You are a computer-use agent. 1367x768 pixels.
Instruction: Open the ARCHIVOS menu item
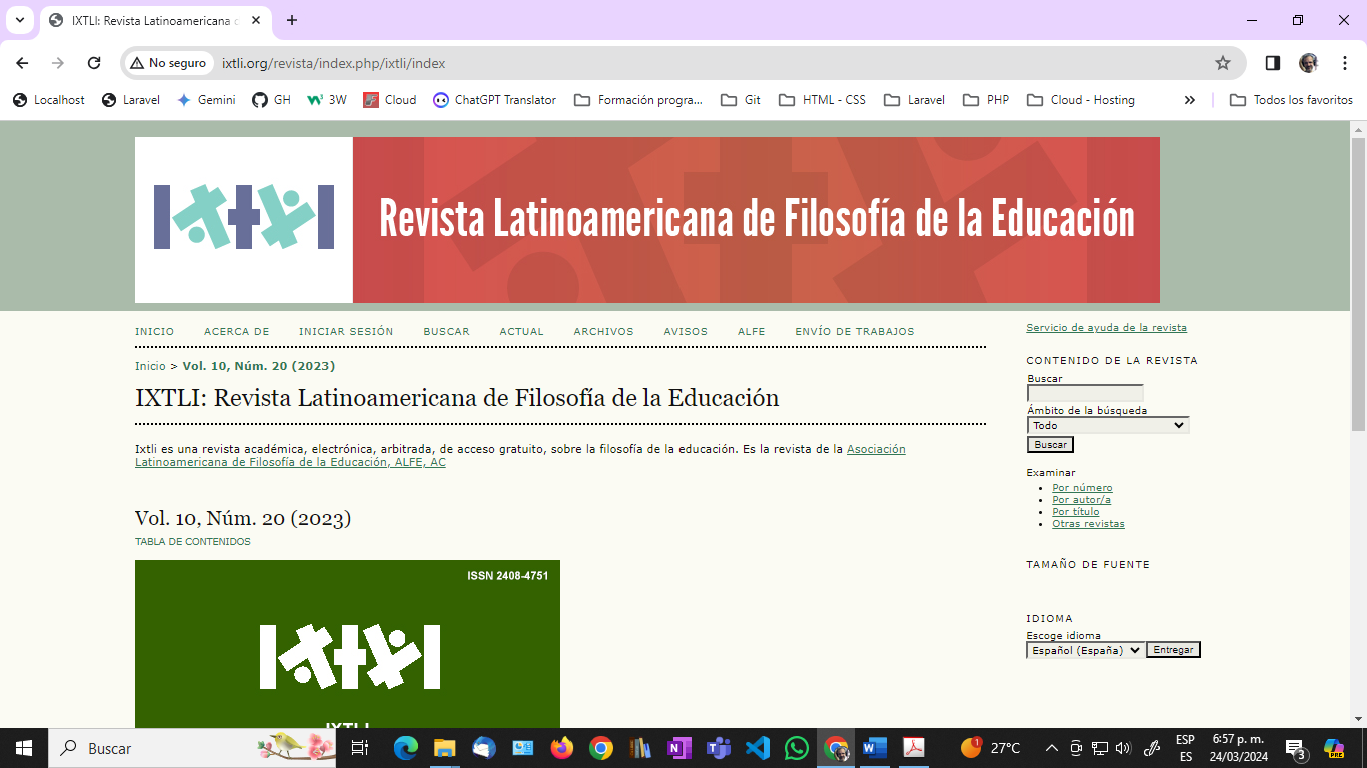(603, 332)
